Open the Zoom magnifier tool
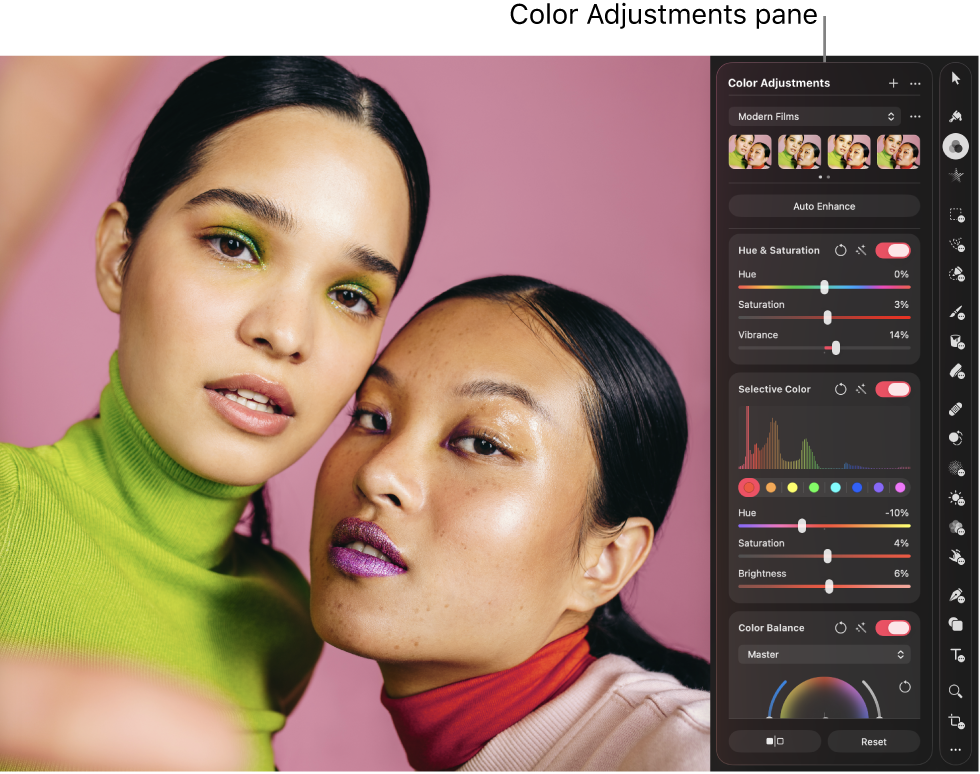This screenshot has height=774, width=980. point(955,690)
